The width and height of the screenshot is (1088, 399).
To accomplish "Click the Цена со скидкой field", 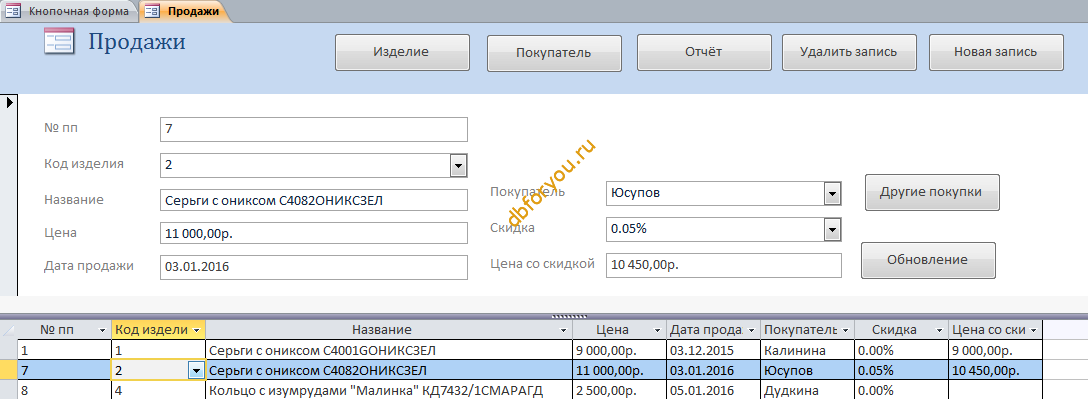I will coord(724,265).
